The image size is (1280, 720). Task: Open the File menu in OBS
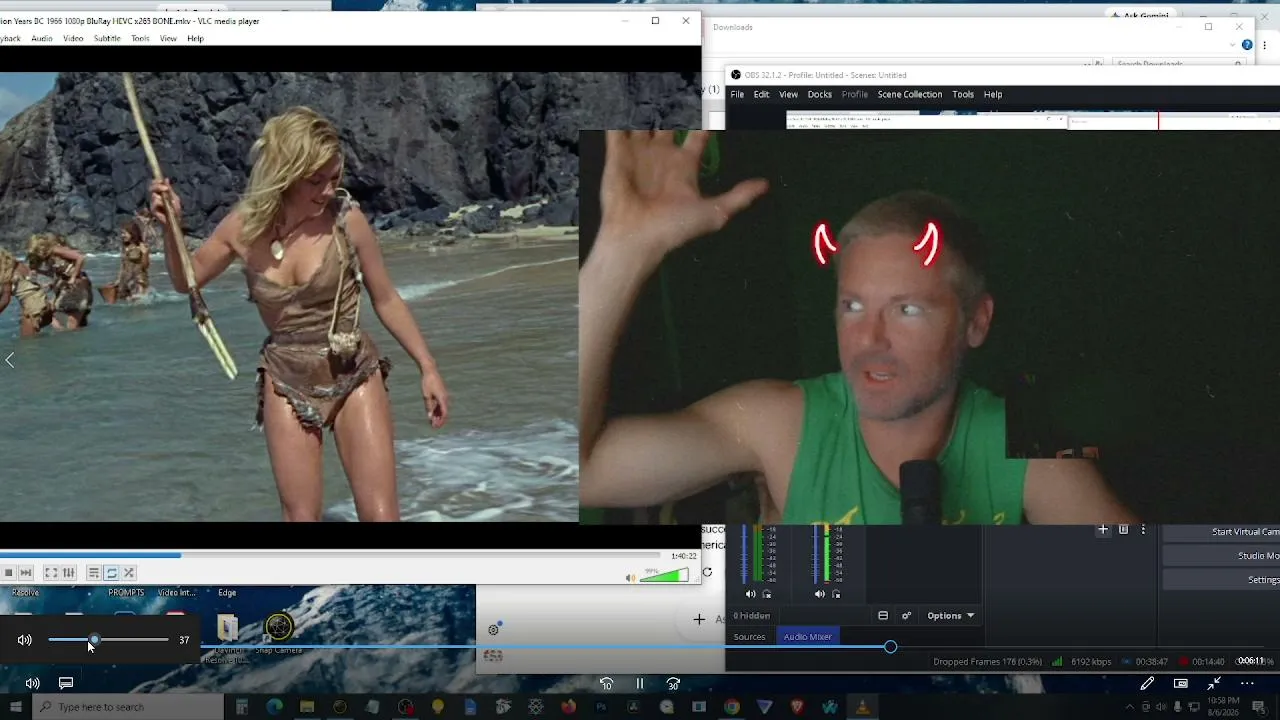[x=737, y=94]
